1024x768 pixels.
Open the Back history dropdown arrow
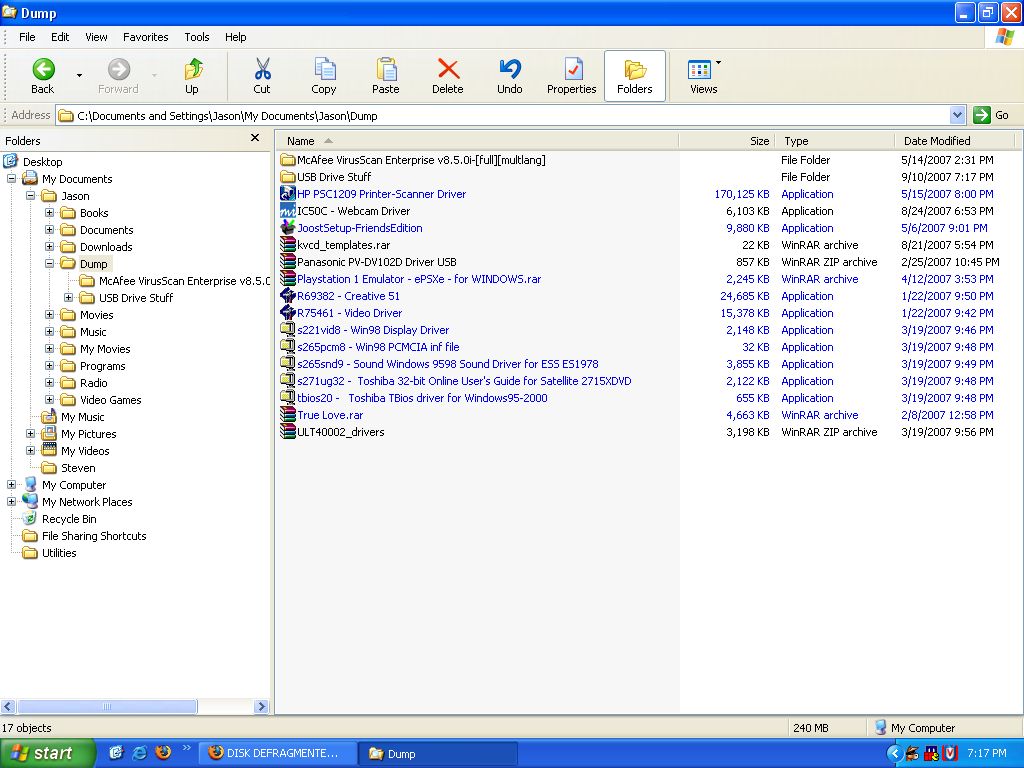79,76
